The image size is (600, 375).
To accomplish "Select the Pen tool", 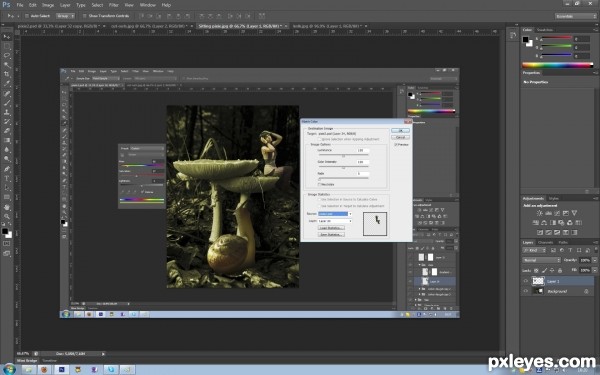I will pos(7,169).
